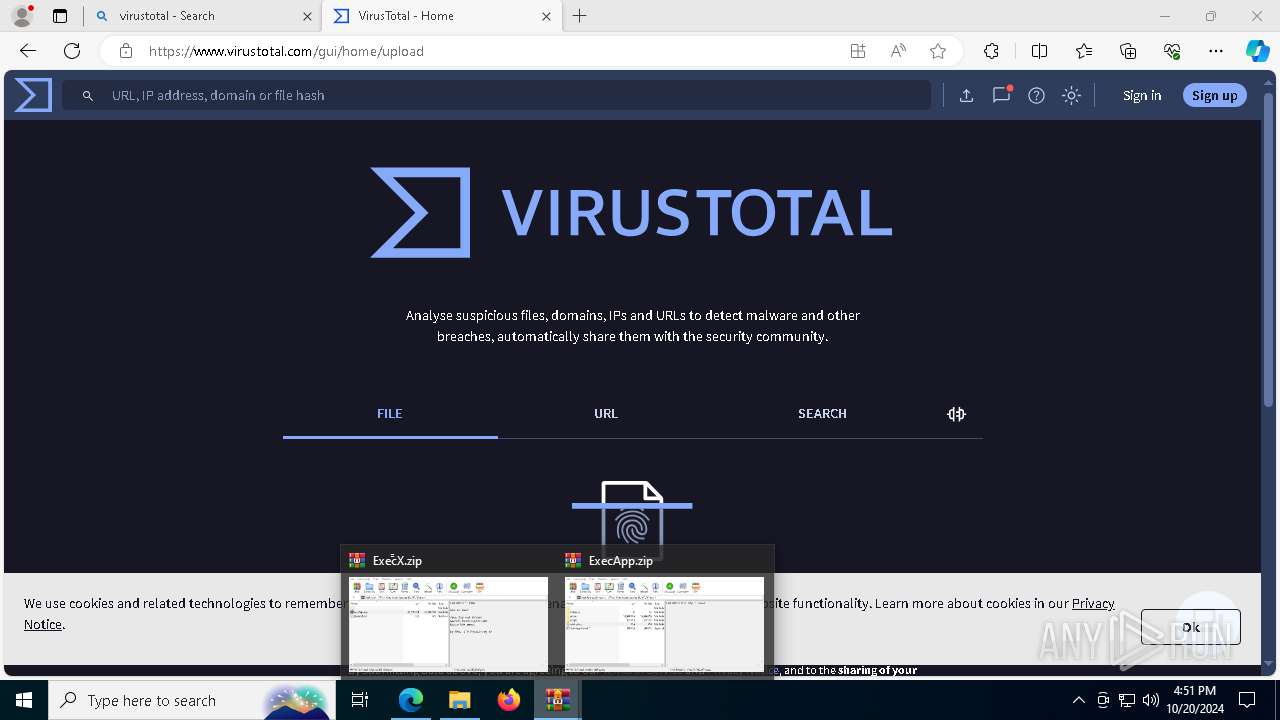Add page to favorites star icon
This screenshot has width=1280, height=720.
tap(938, 51)
